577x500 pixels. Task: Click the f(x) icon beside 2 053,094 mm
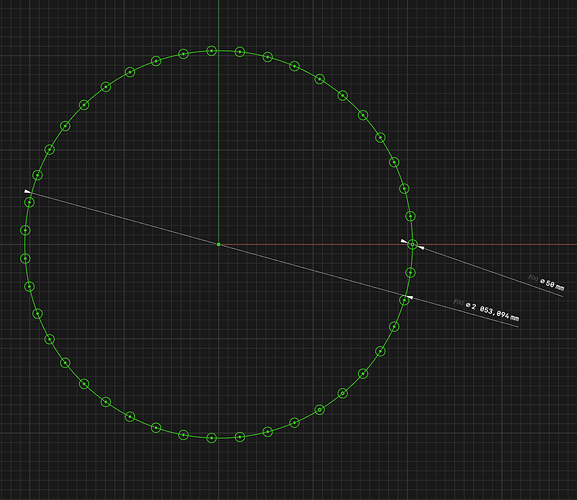pos(458,302)
